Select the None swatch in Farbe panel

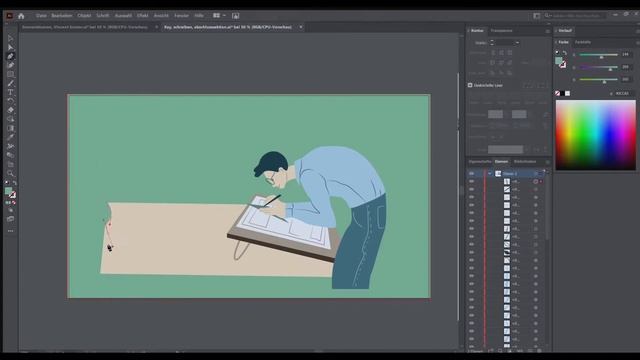(558, 93)
